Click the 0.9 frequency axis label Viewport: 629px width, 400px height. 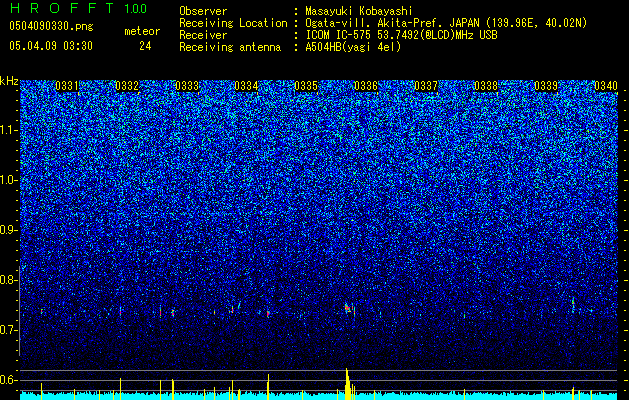tap(9, 230)
